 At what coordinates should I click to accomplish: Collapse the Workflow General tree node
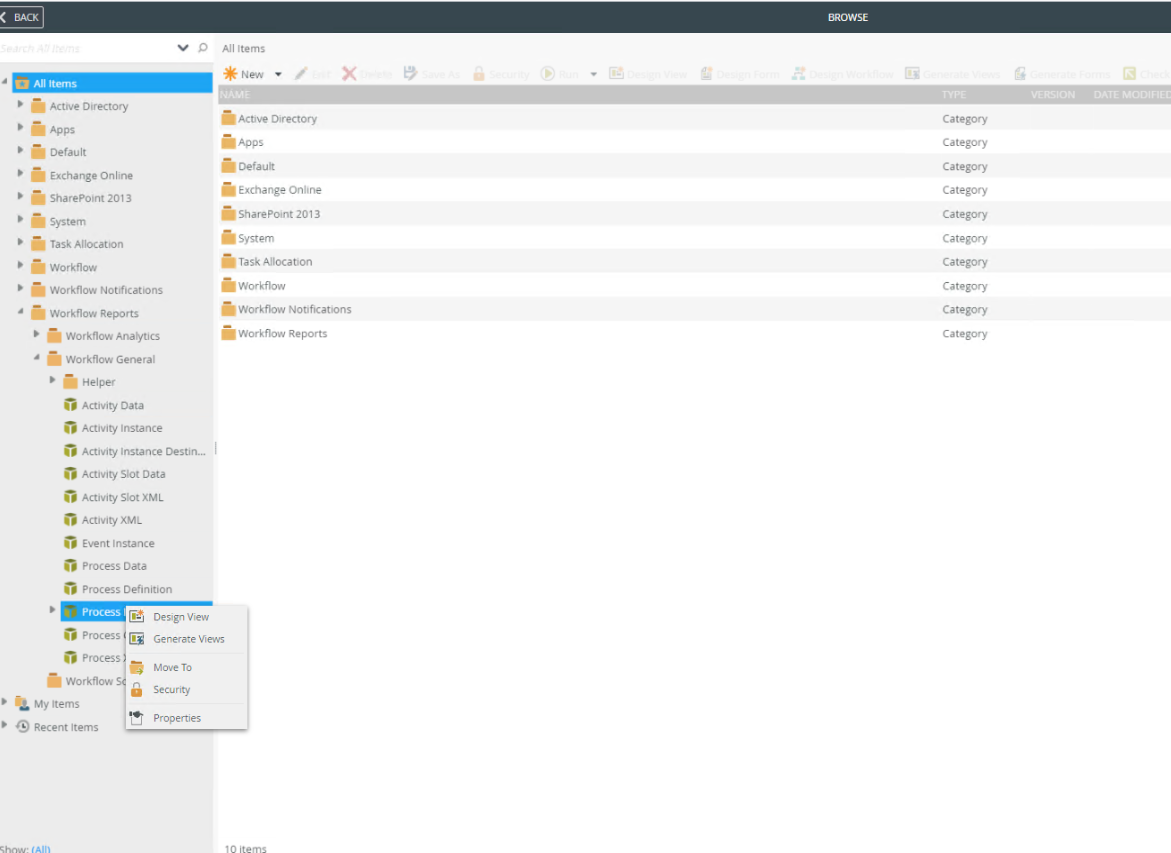click(x=36, y=358)
